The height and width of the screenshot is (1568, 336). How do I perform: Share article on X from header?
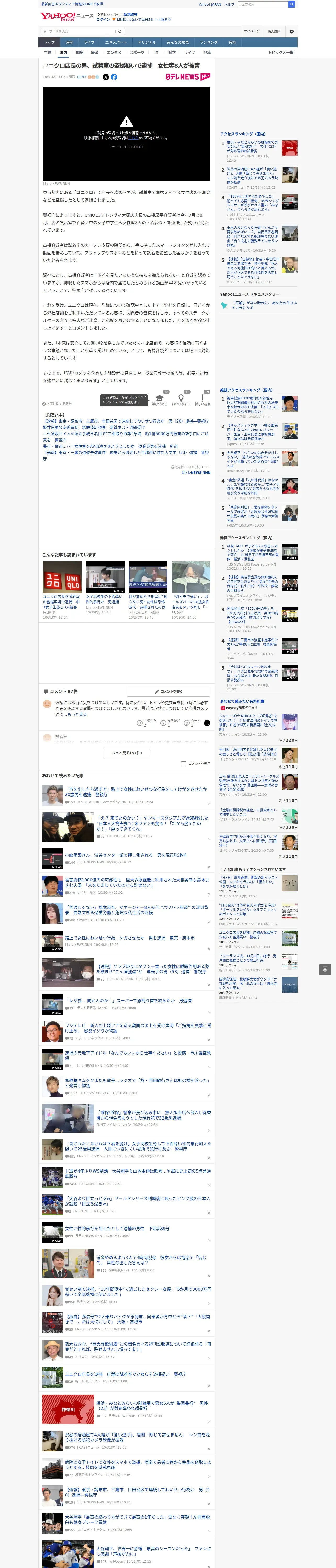pyautogui.click(x=105, y=77)
